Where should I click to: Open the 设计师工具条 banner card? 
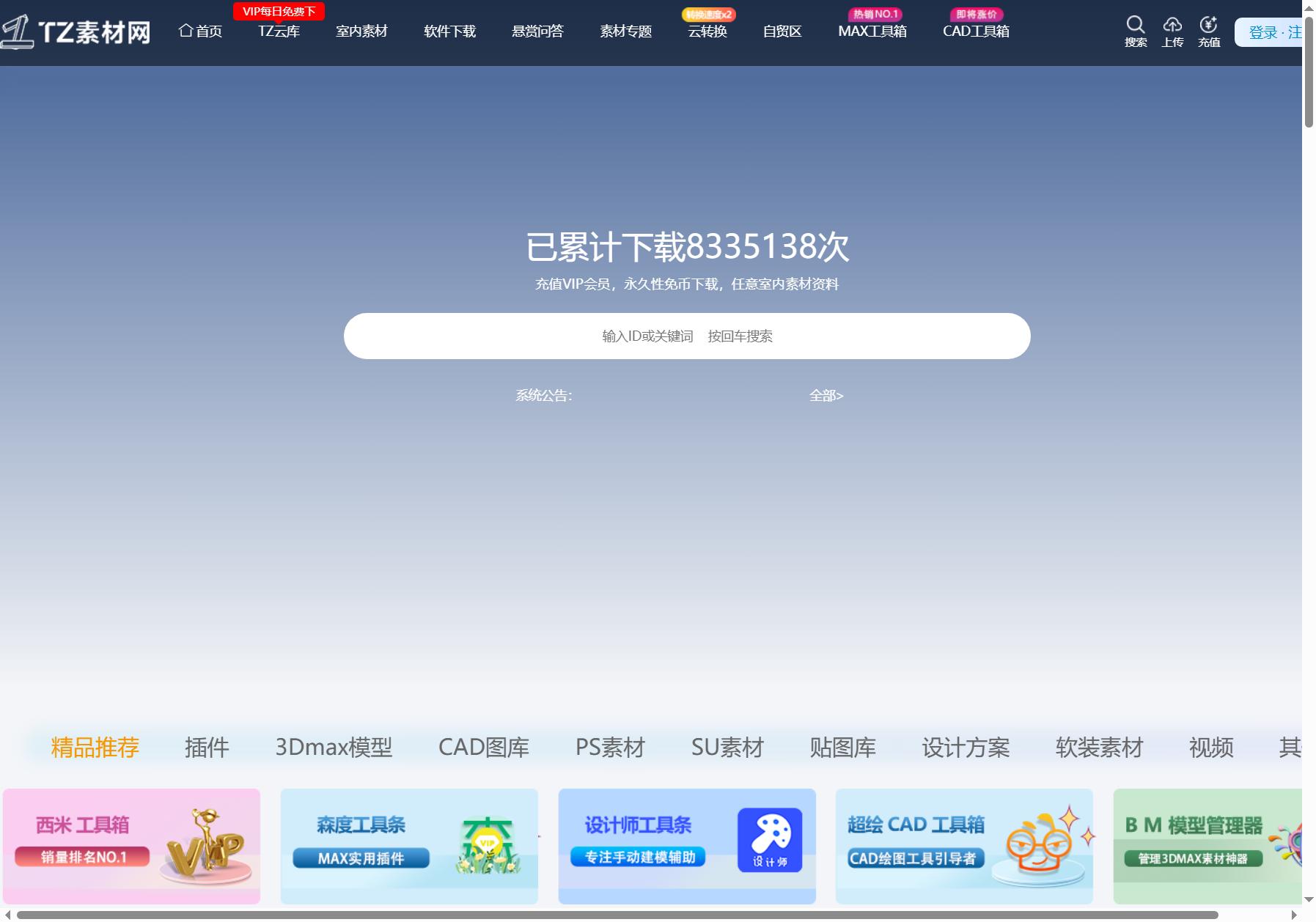coord(687,847)
